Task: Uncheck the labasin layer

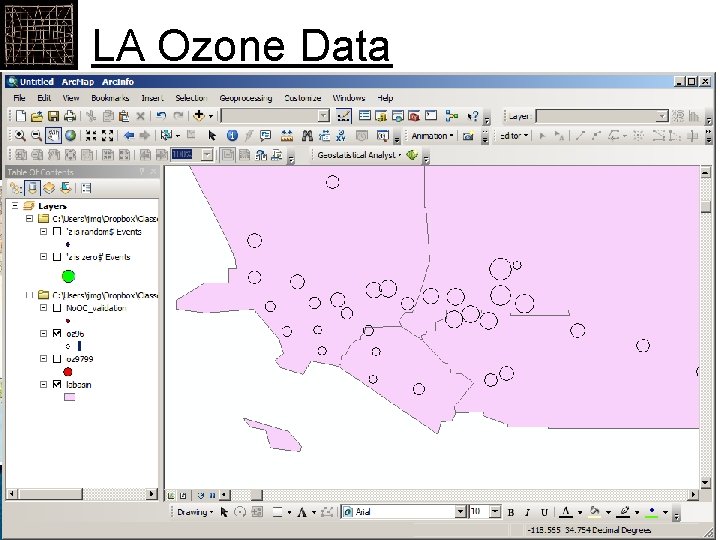Action: click(x=57, y=384)
